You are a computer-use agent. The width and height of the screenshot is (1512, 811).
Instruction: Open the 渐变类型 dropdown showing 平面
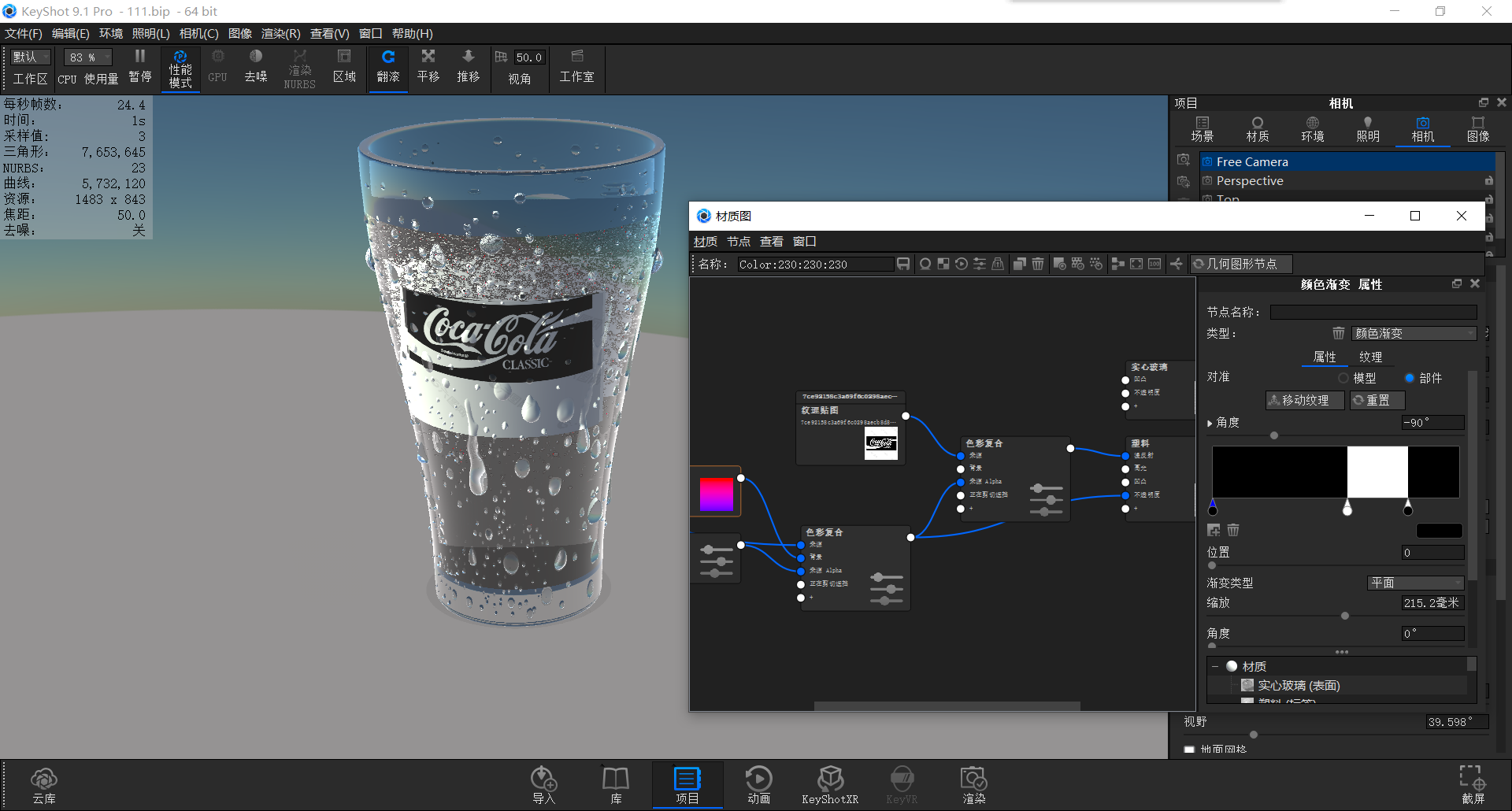(1415, 583)
